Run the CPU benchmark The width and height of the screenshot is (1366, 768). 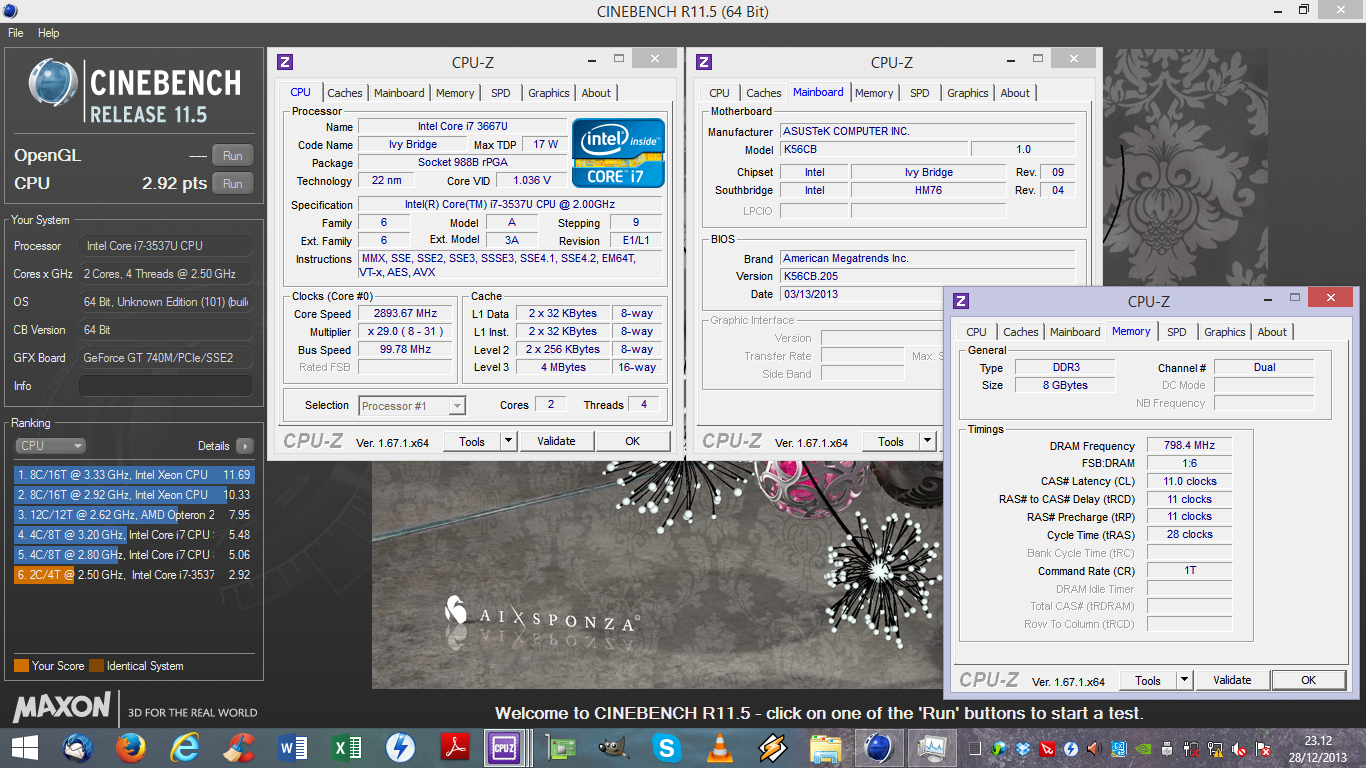click(232, 183)
